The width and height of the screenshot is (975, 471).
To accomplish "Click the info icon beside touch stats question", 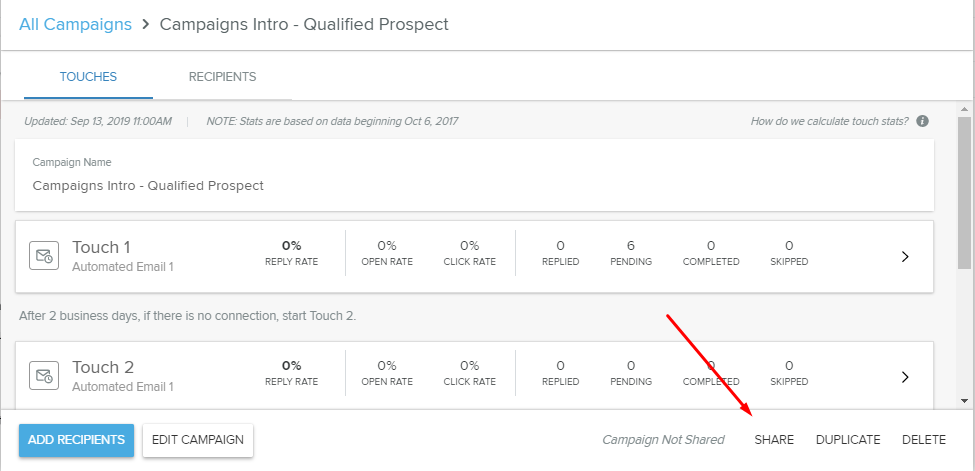I will tap(923, 121).
